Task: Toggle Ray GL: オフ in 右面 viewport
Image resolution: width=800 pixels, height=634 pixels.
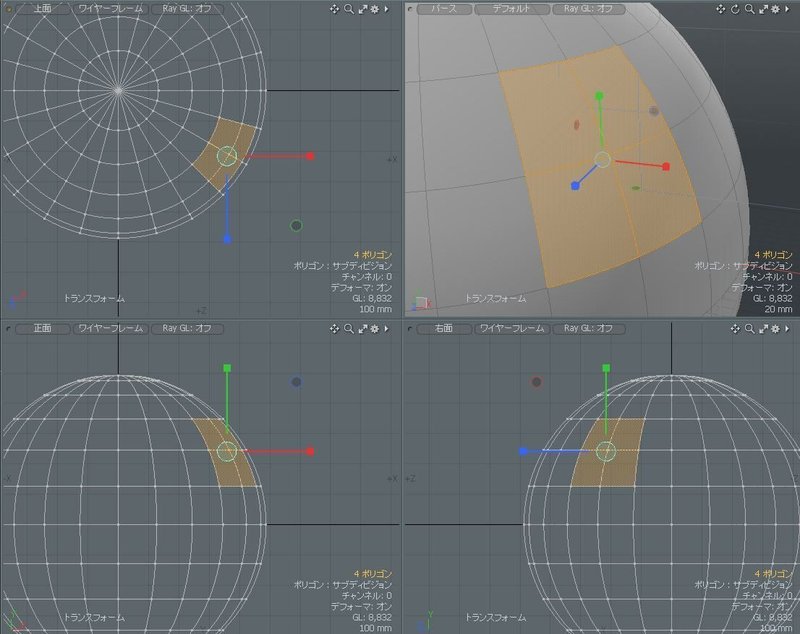Action: point(588,328)
